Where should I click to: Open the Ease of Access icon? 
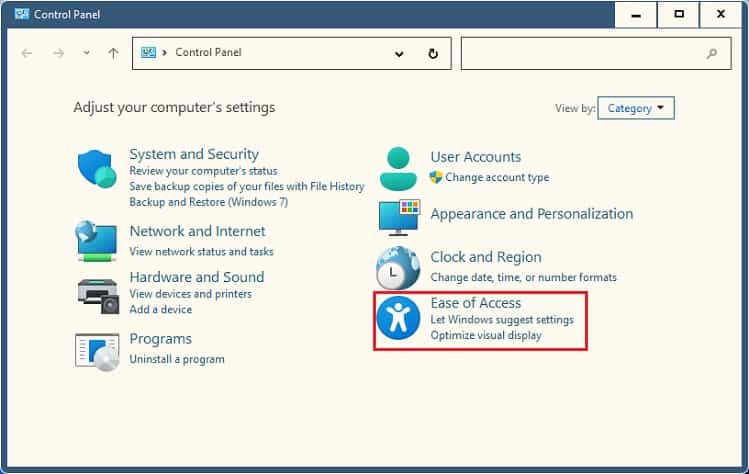(398, 318)
